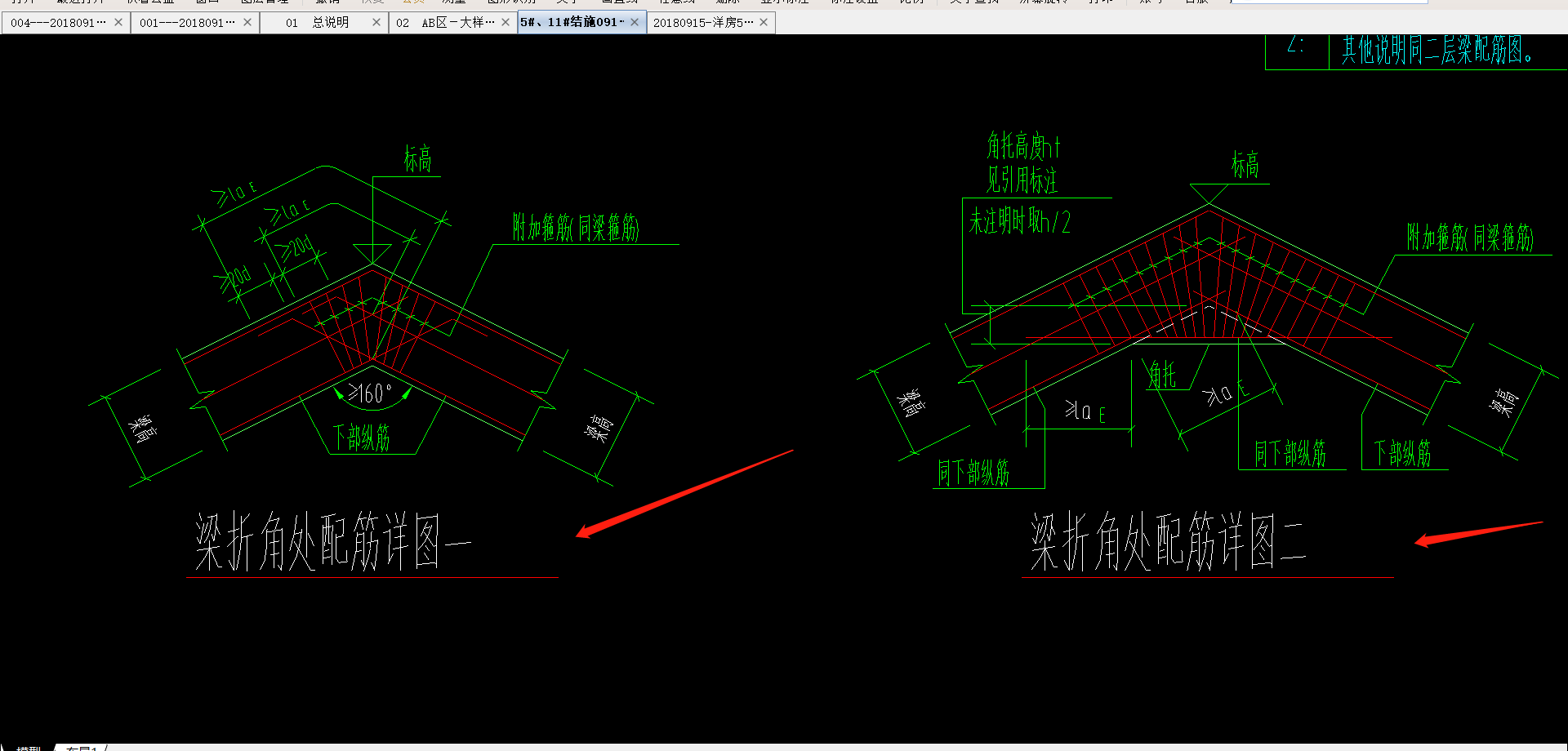Screen dimensions: 1568x751
Task: Close the 20180915-洋房5 tab
Action: [764, 22]
